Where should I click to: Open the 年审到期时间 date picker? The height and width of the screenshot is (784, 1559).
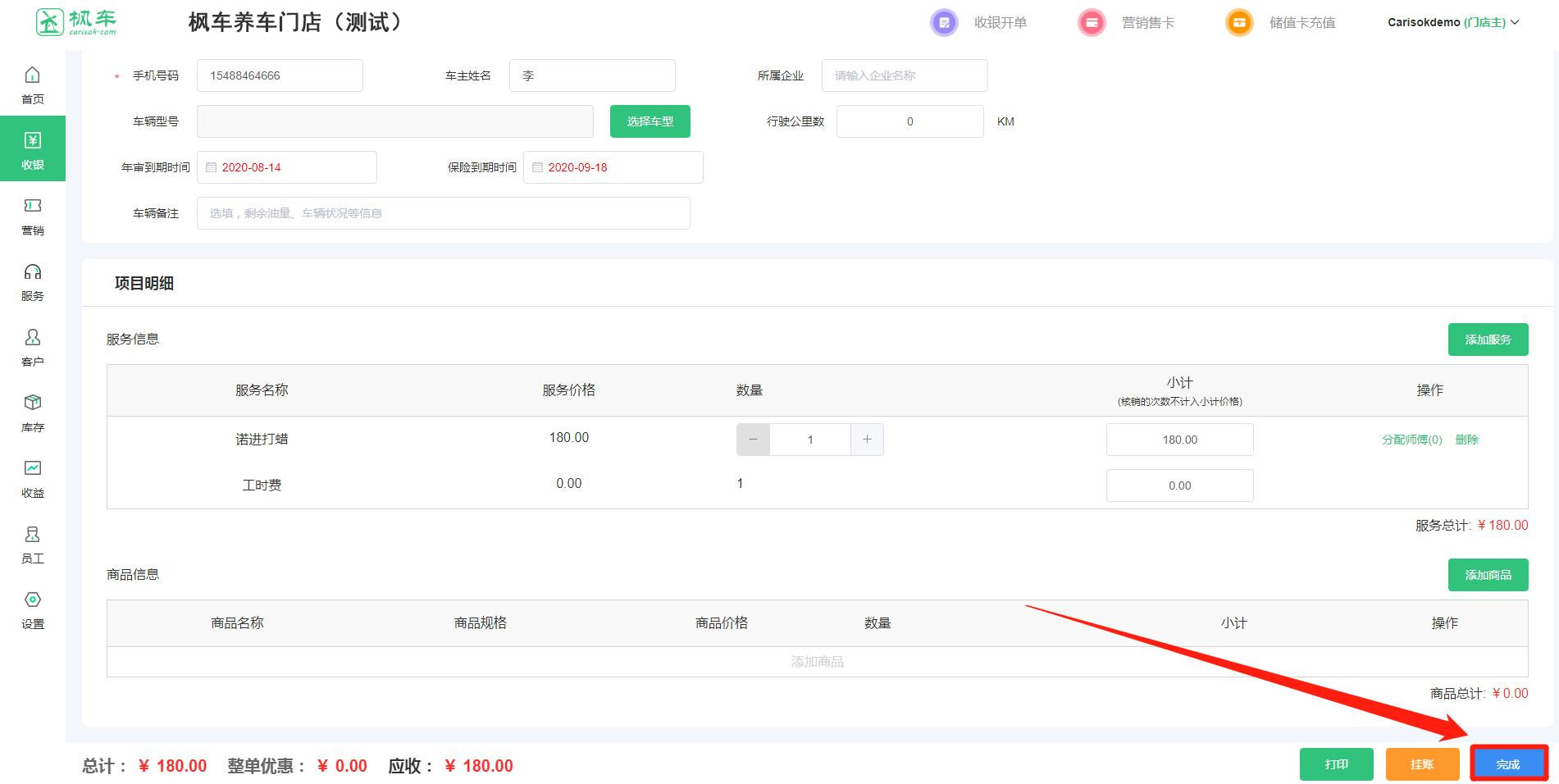[x=286, y=167]
